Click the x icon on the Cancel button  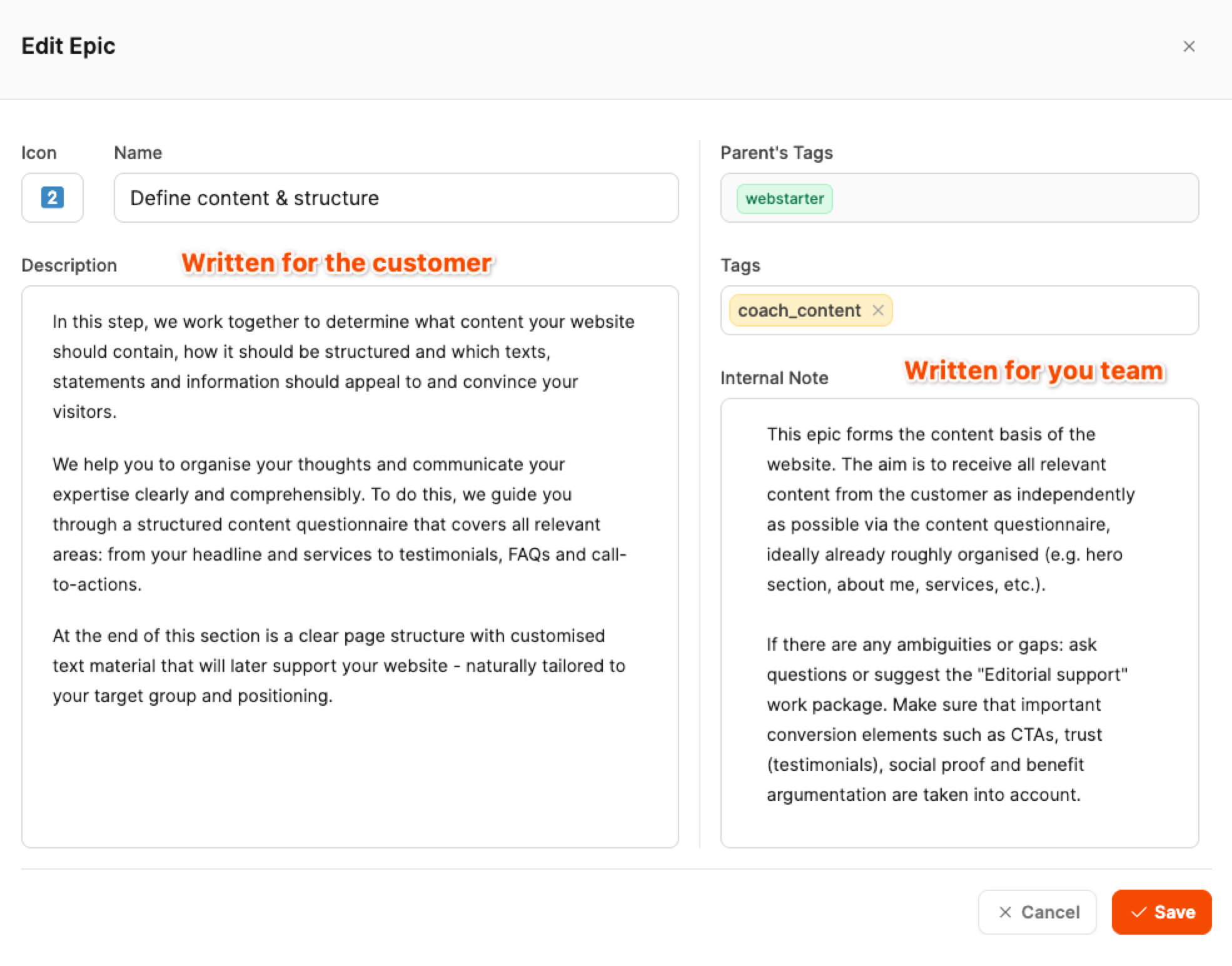(1005, 912)
